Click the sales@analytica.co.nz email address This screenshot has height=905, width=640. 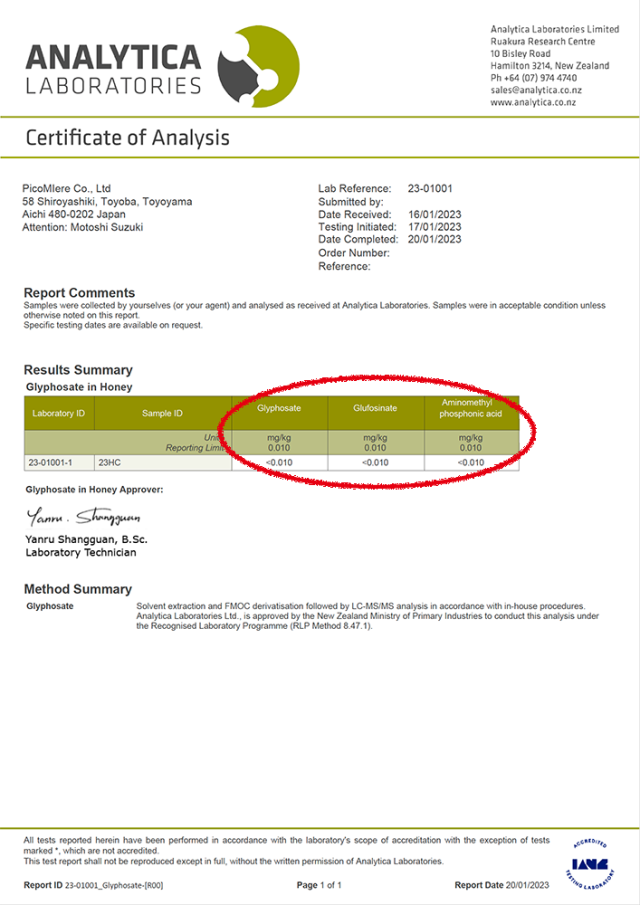tap(536, 90)
